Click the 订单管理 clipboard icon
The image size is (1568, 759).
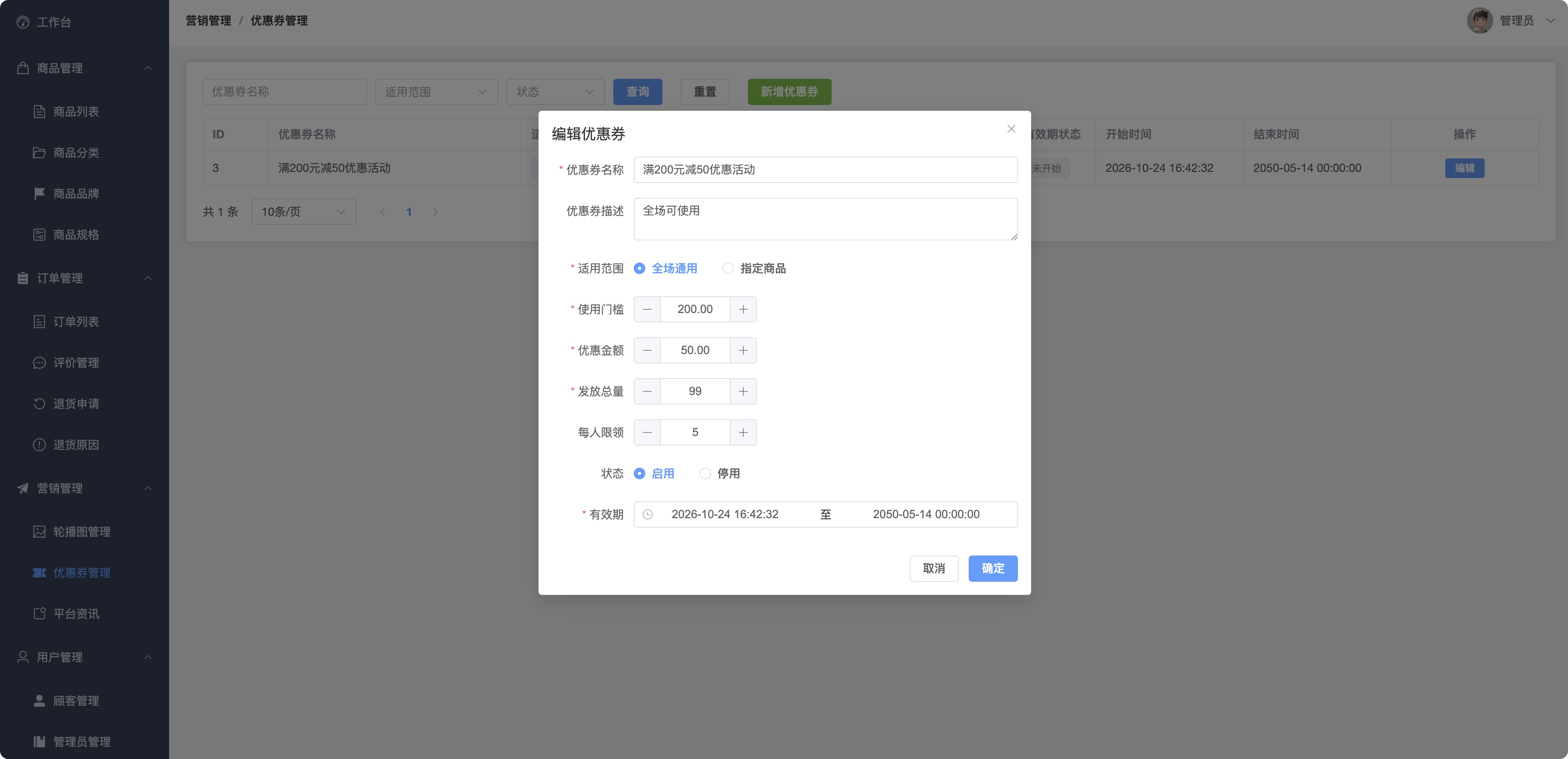23,278
